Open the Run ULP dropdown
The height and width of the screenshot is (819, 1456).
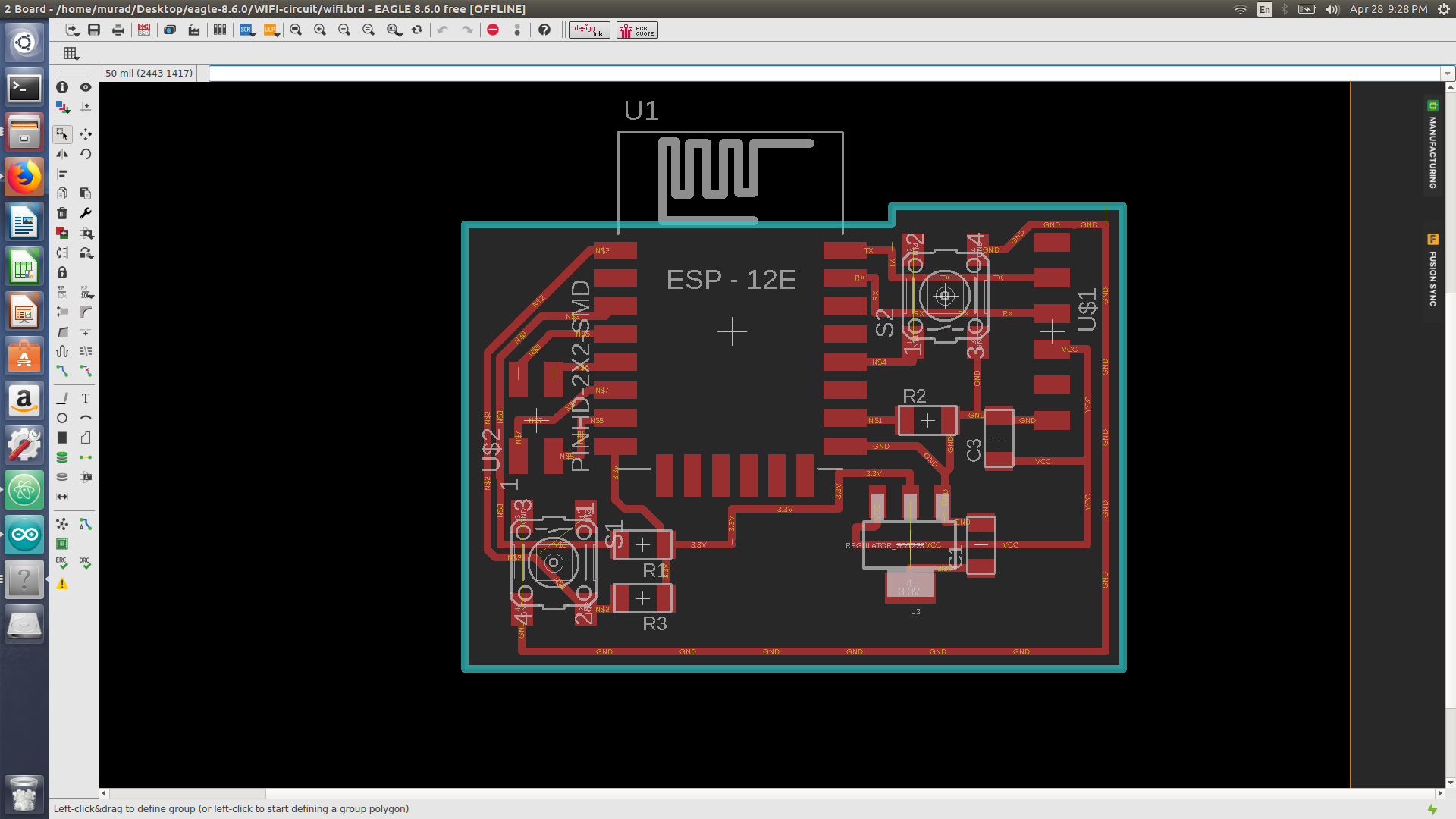[271, 30]
